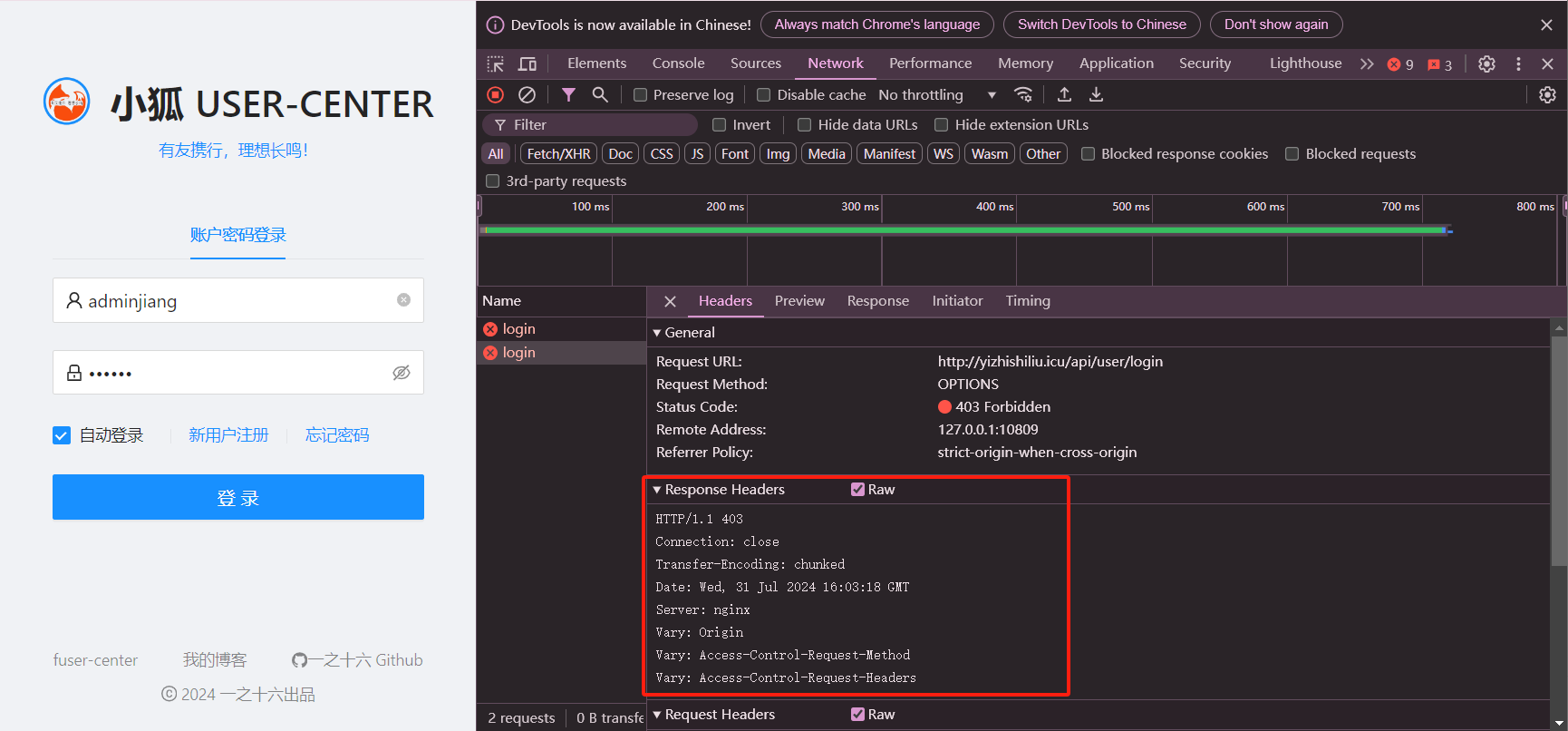Open the Application tab
The width and height of the screenshot is (1568, 731).
[1116, 63]
